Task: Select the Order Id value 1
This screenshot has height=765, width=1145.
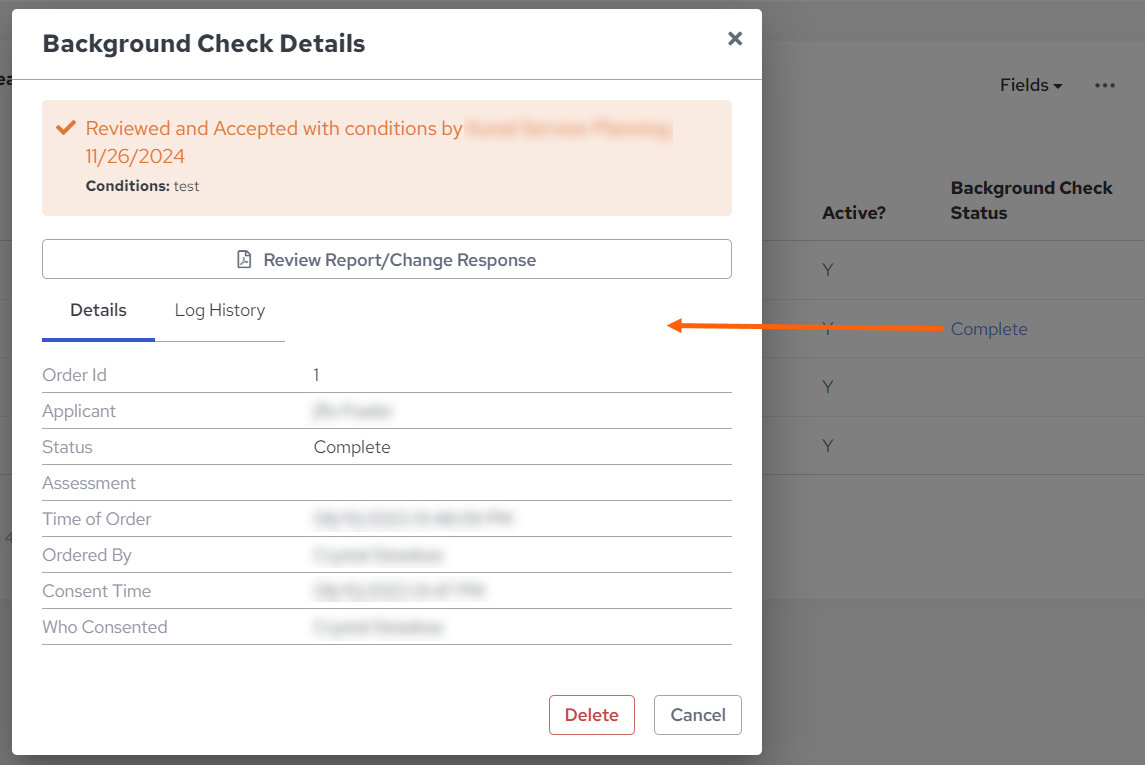Action: click(316, 375)
